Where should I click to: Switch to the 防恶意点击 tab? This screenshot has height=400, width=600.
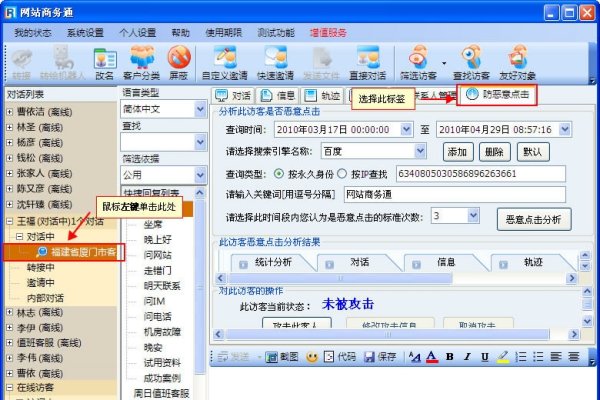pos(497,95)
